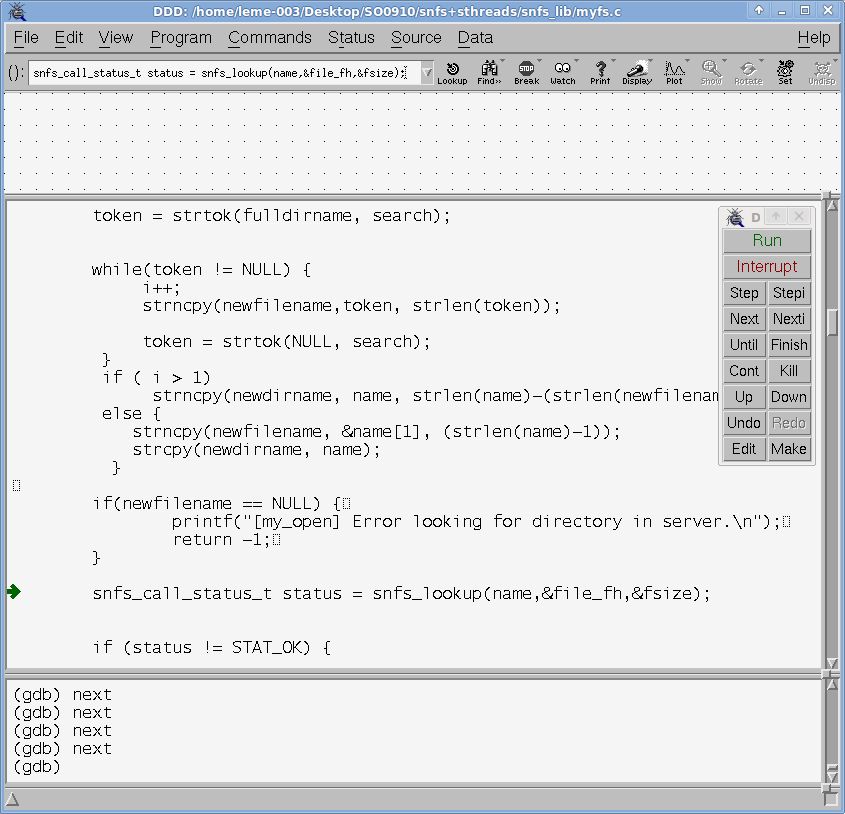Click the argument input field
The image size is (845, 814).
(224, 73)
